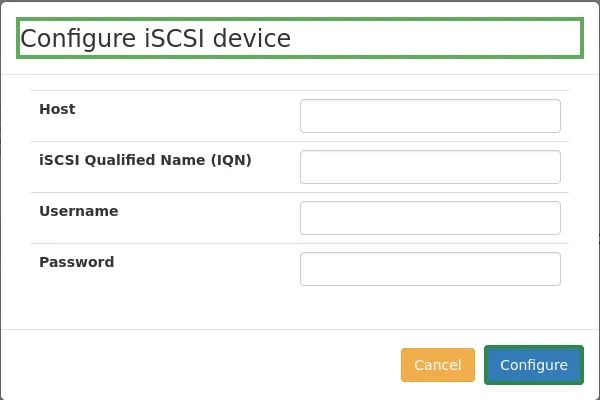Image resolution: width=600 pixels, height=400 pixels.
Task: Click the word "iSCSI" in the dialog heading
Action: [172, 39]
